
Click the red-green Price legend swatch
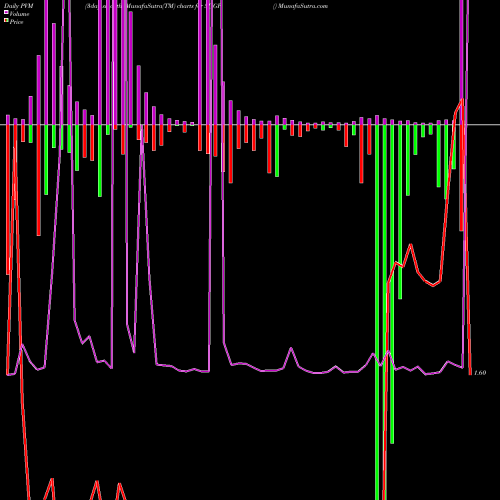pos(6,21)
